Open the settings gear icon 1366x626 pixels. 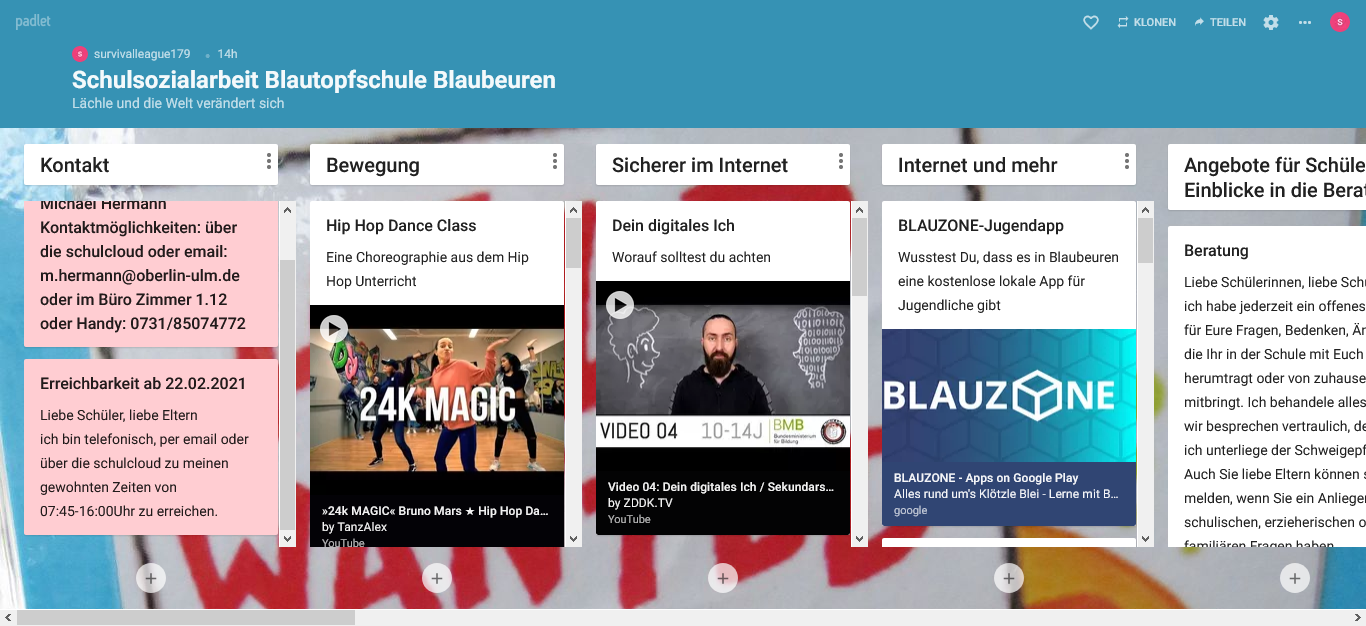click(x=1271, y=22)
